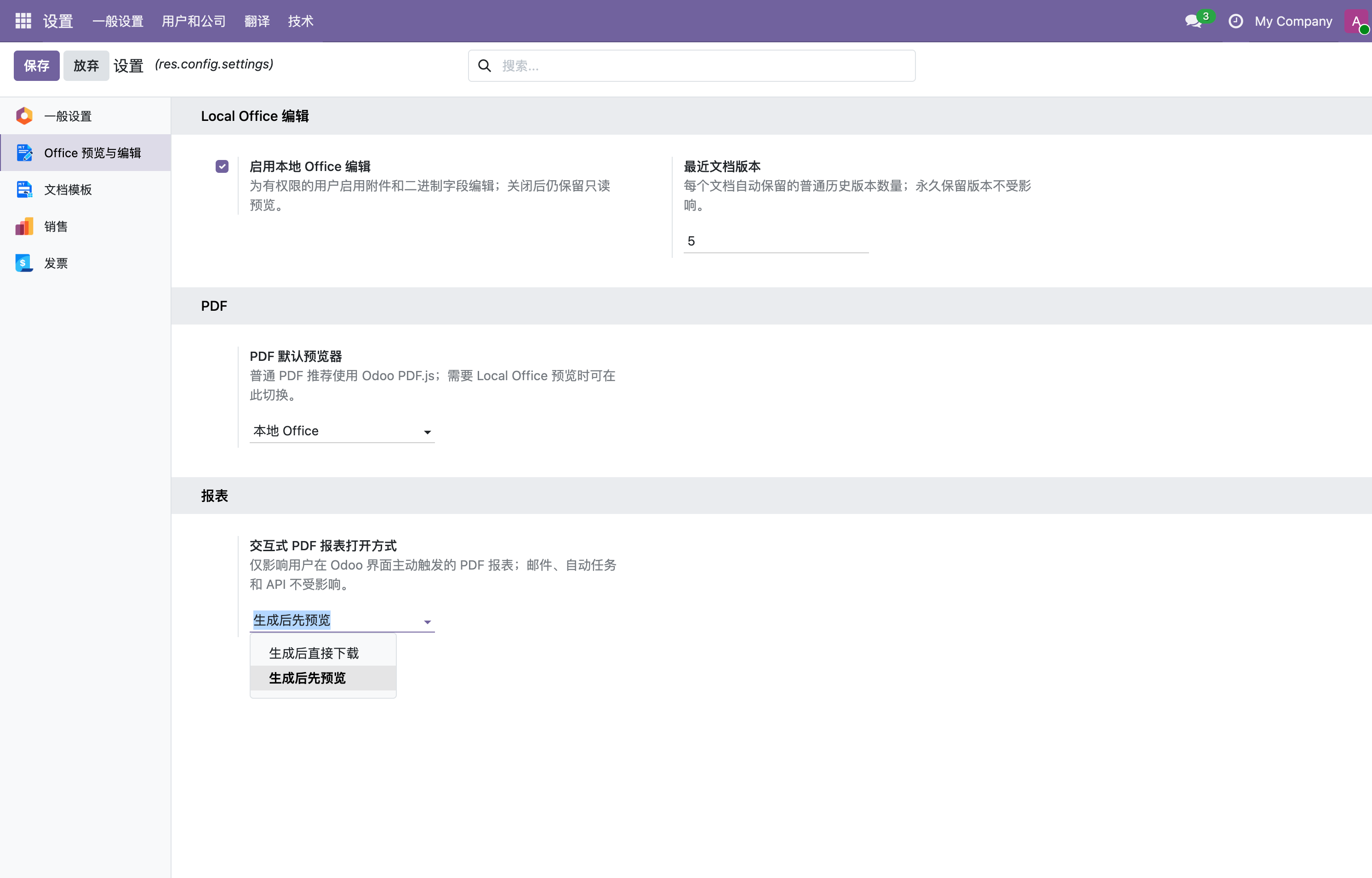Screen dimensions: 1372x878
Task: Click the General Settings hexagon icon
Action: 24,116
